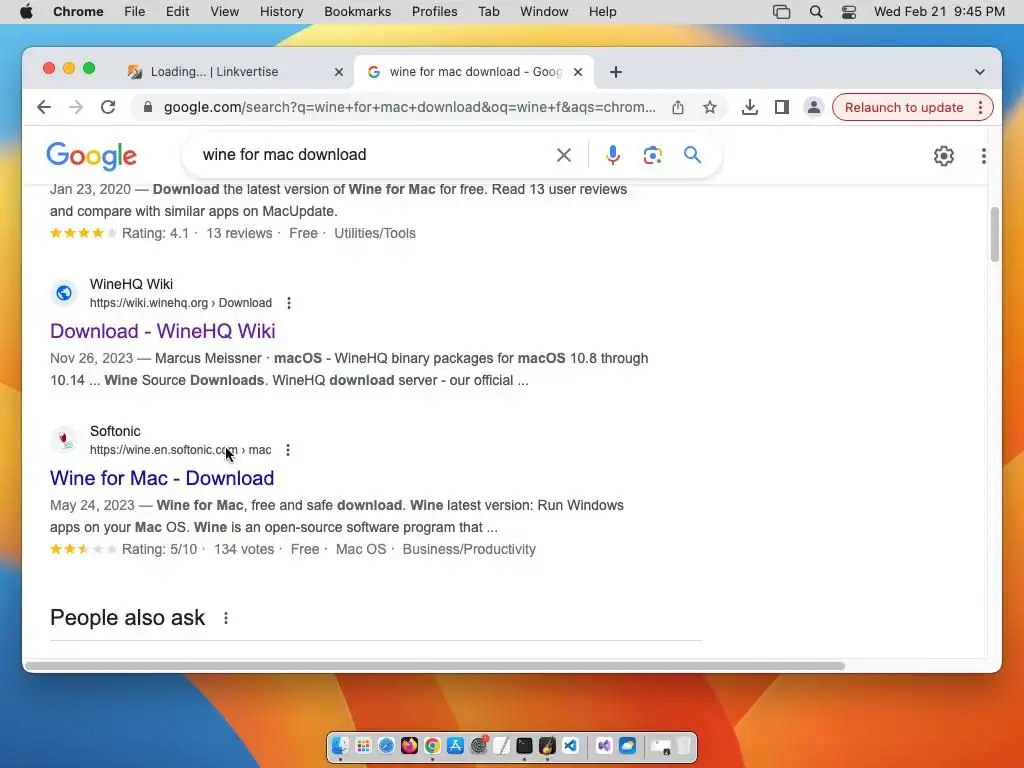Open Chrome menu dots by Relaunch to update
This screenshot has width=1024, height=768.
[980, 107]
